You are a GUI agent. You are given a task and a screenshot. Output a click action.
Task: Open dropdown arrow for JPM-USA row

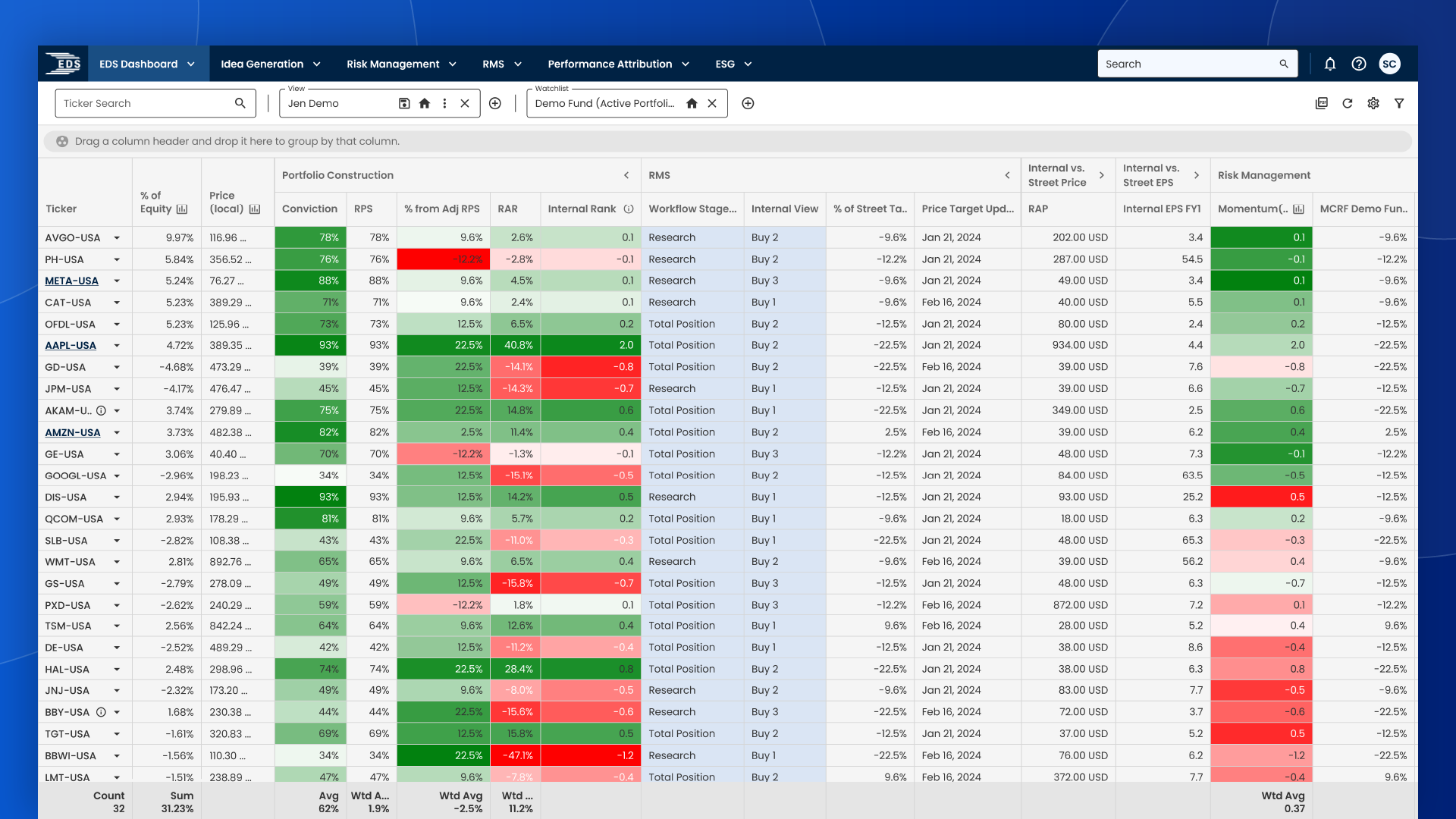[117, 389]
